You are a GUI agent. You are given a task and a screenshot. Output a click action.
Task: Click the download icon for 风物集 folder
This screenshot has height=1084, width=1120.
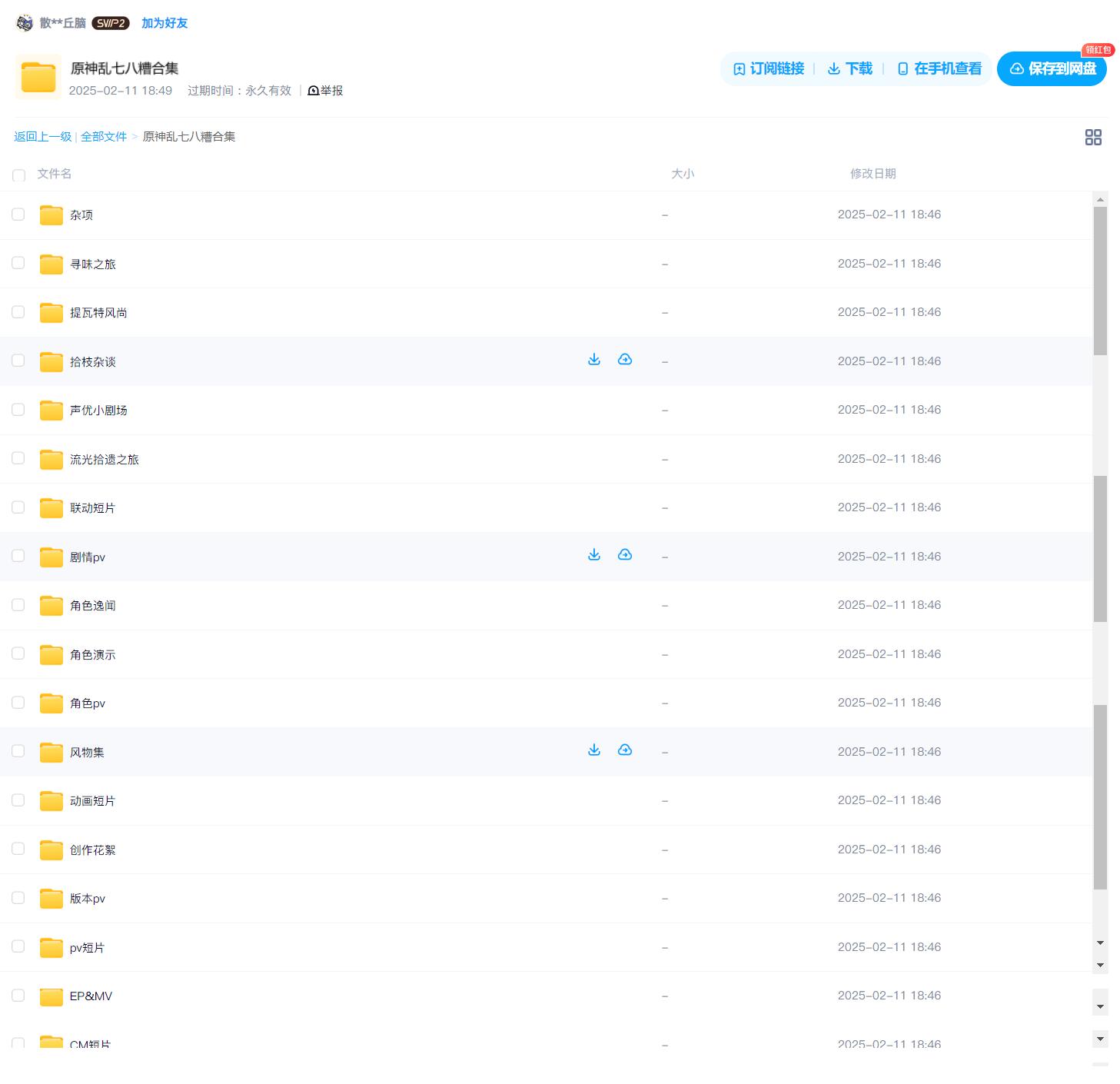click(x=593, y=750)
